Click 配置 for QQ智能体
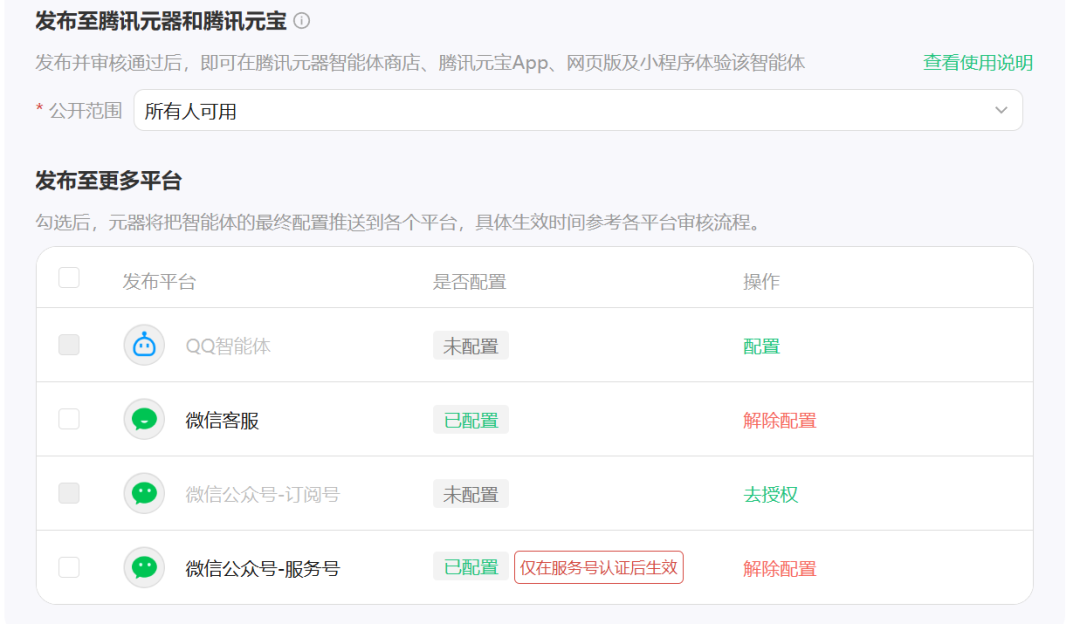The width and height of the screenshot is (1080, 624). point(761,346)
